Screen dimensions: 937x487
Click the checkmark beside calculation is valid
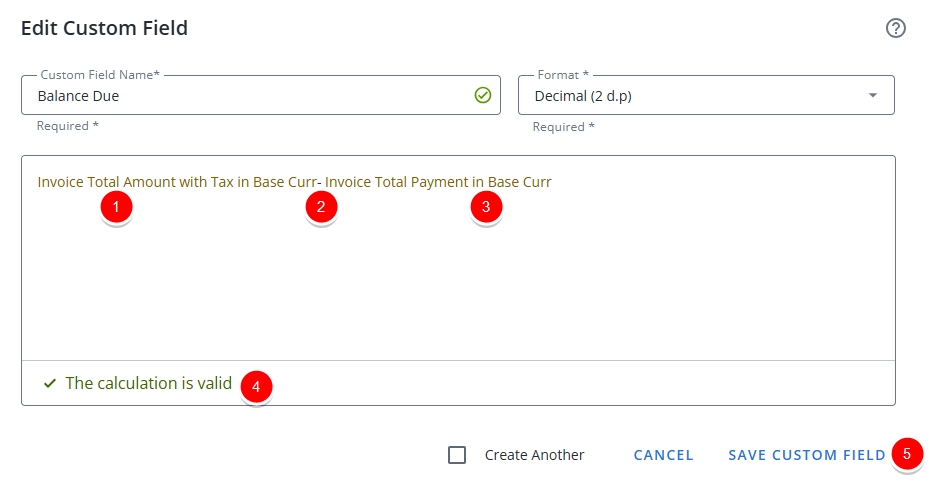point(50,383)
